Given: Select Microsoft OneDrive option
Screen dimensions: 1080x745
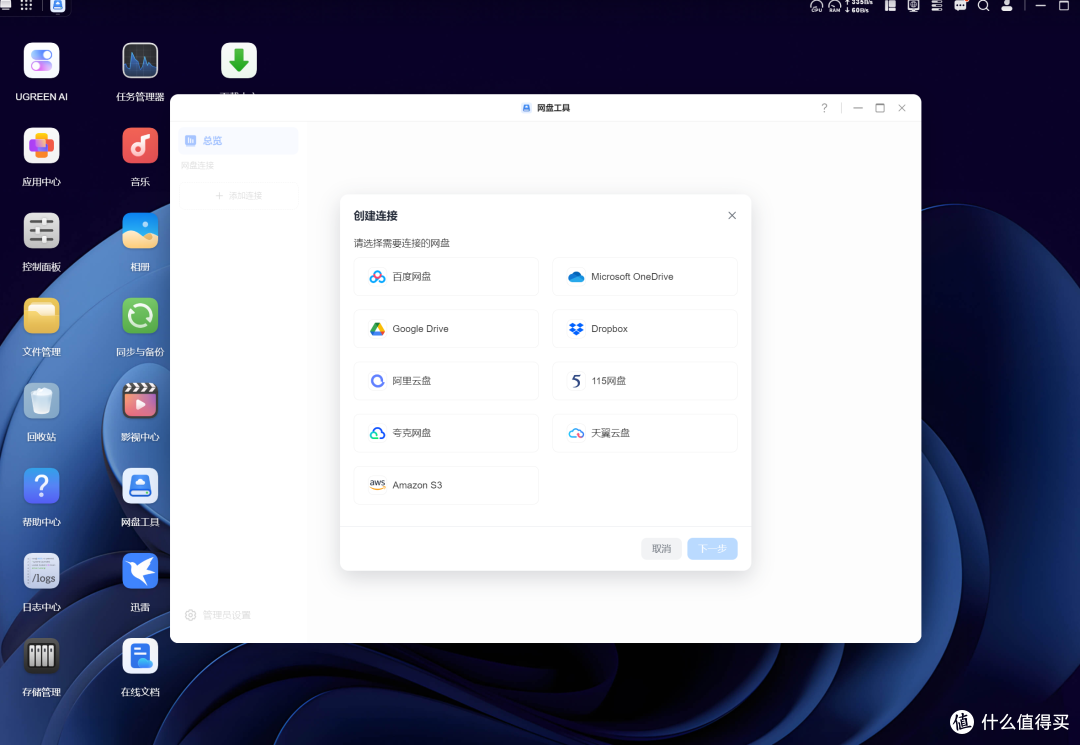Looking at the screenshot, I should (x=645, y=277).
